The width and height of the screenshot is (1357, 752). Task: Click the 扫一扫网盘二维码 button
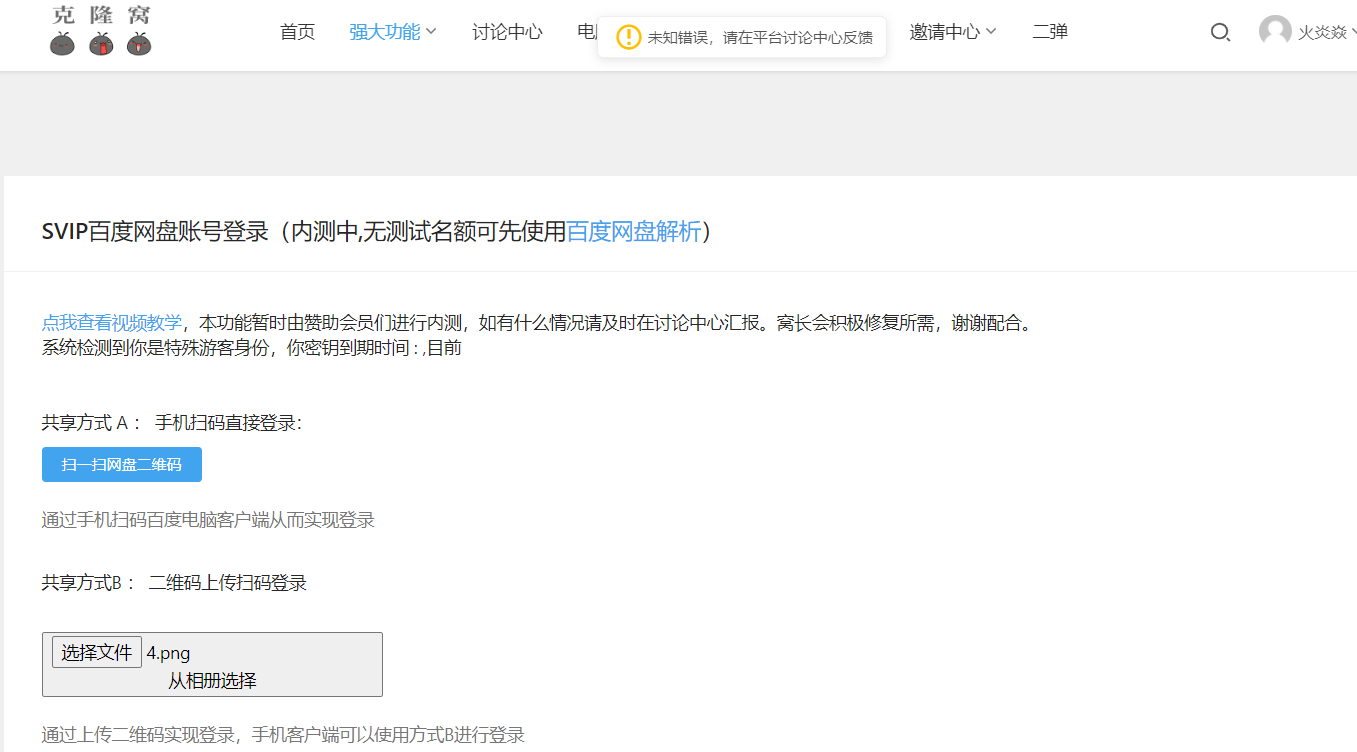click(122, 465)
